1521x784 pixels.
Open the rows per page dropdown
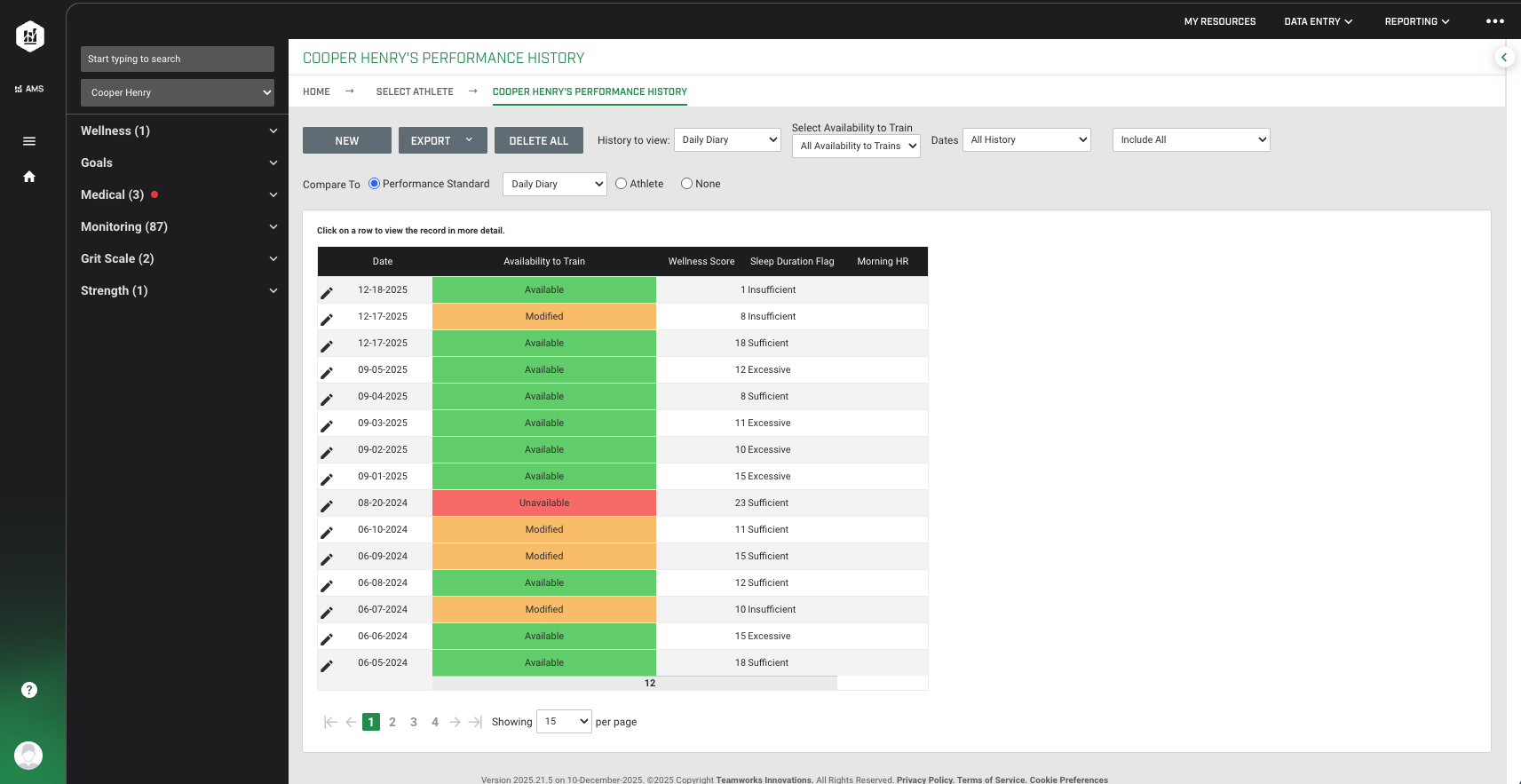click(x=564, y=721)
